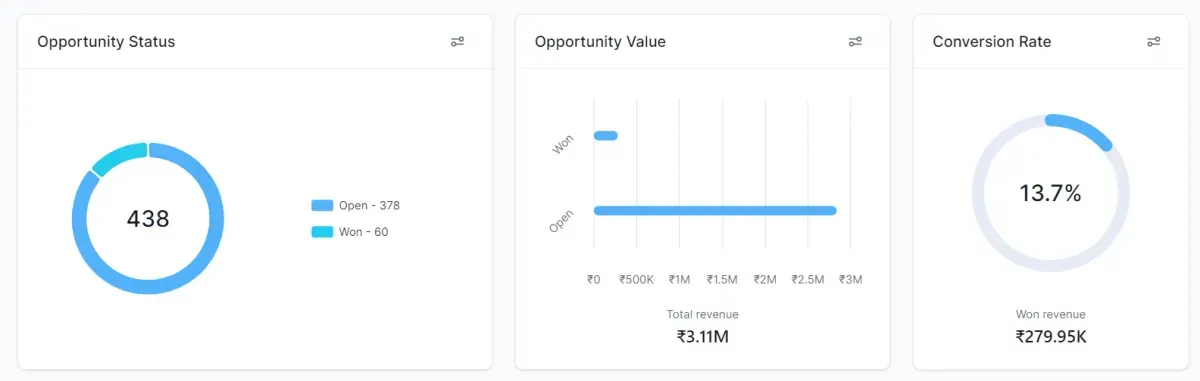Select the Won bar in Opportunity Value
This screenshot has width=1200, height=381.
point(606,135)
